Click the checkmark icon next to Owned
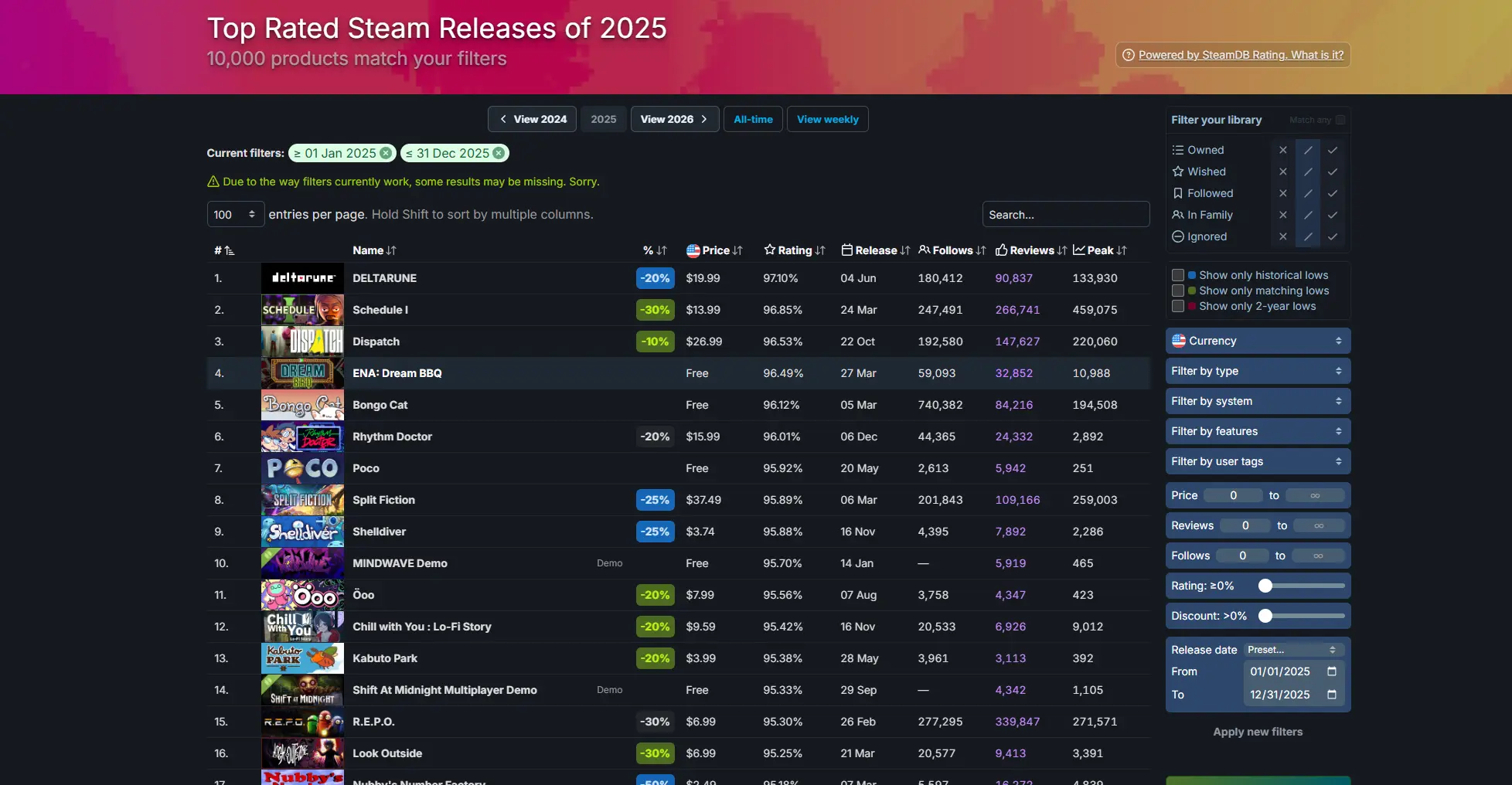 tap(1333, 150)
